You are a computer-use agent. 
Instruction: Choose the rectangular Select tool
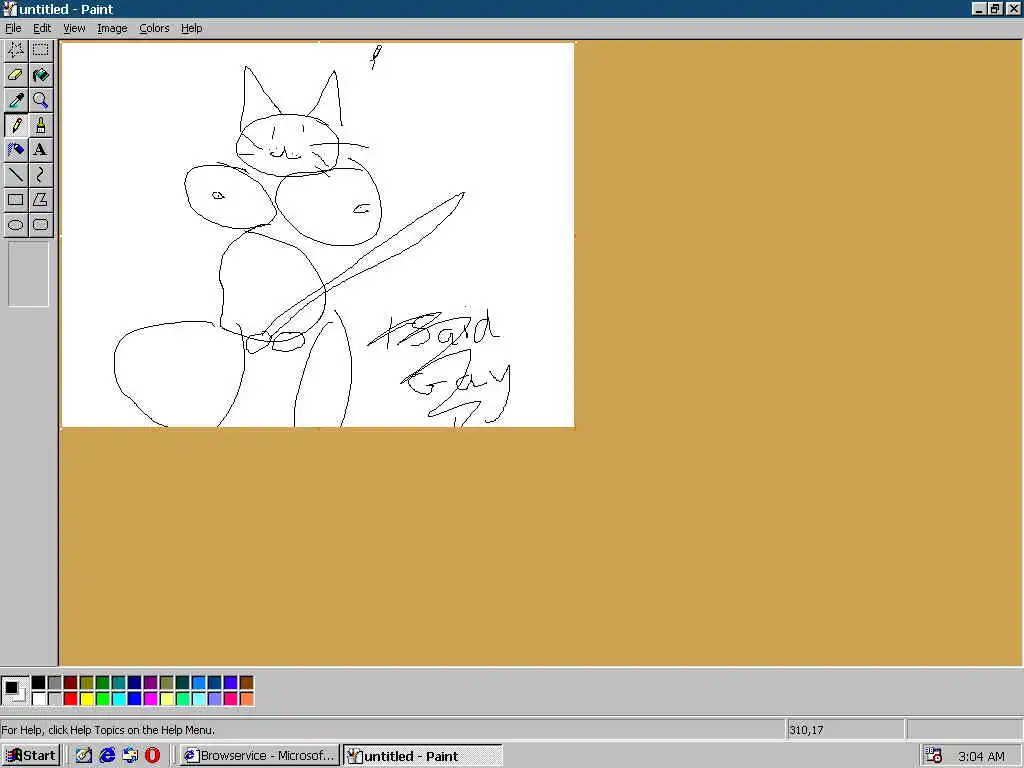pos(40,50)
